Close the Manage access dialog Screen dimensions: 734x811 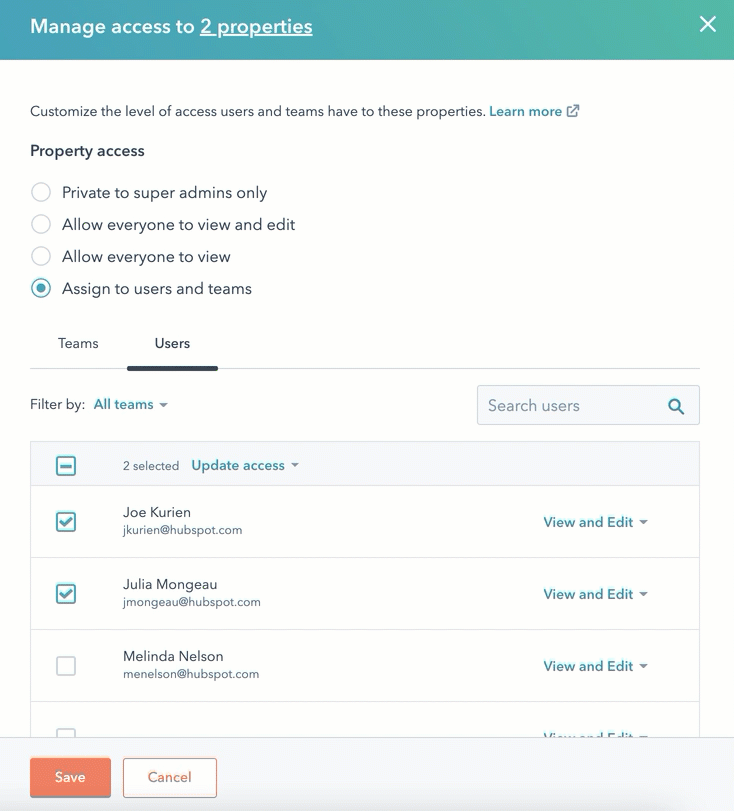[x=707, y=25]
